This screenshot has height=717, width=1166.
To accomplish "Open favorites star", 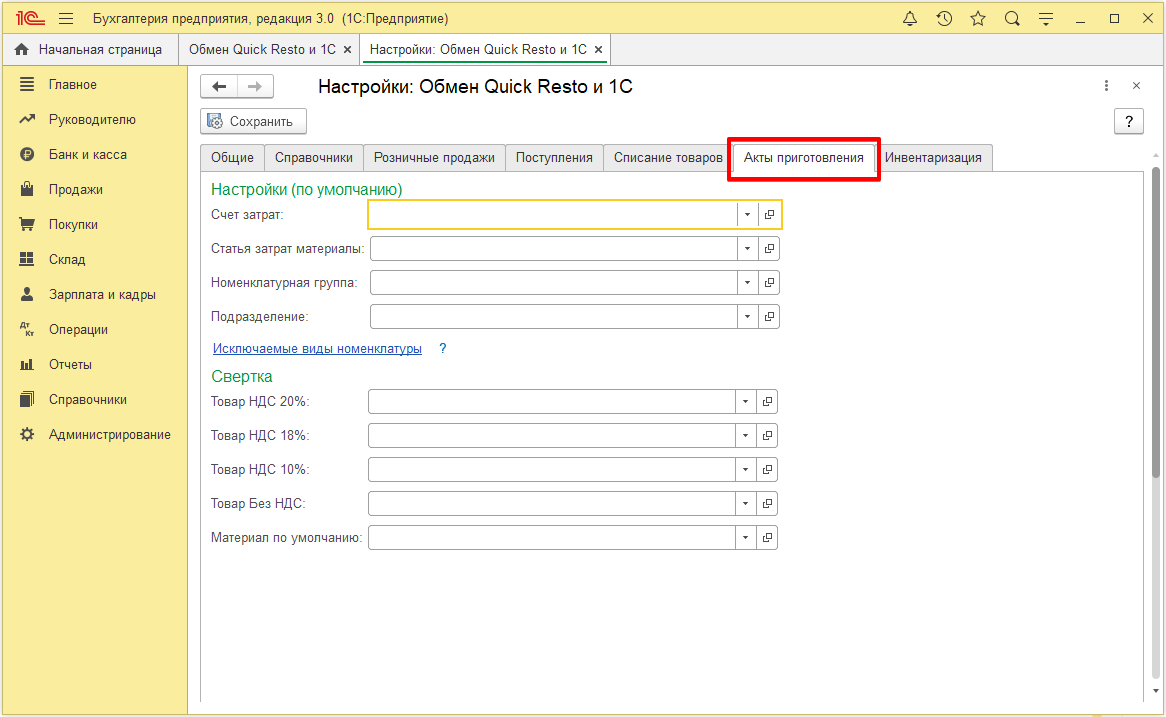I will (x=978, y=19).
